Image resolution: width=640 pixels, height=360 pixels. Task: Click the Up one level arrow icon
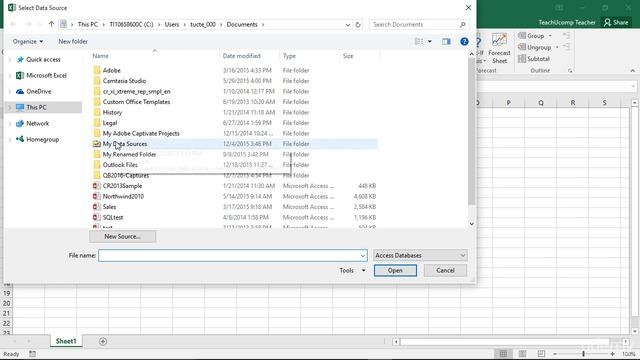click(51, 24)
